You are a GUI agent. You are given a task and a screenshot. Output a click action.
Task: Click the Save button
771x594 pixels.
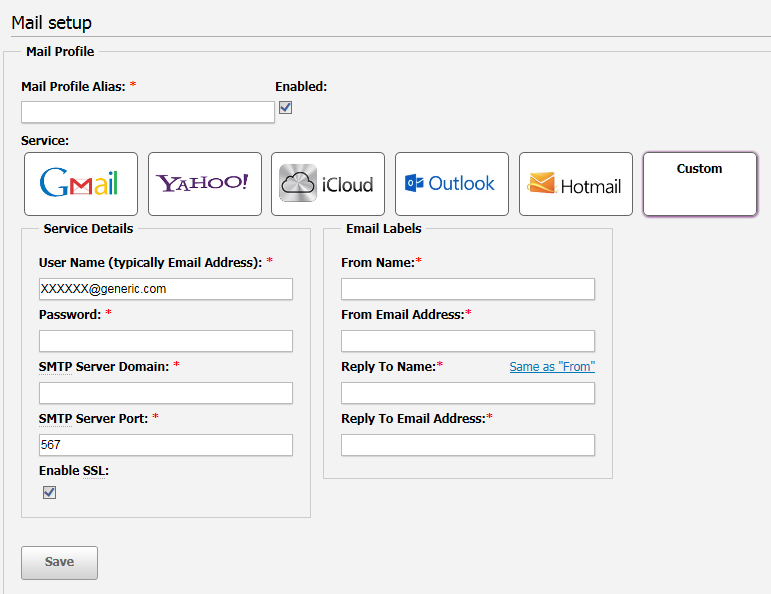click(59, 562)
